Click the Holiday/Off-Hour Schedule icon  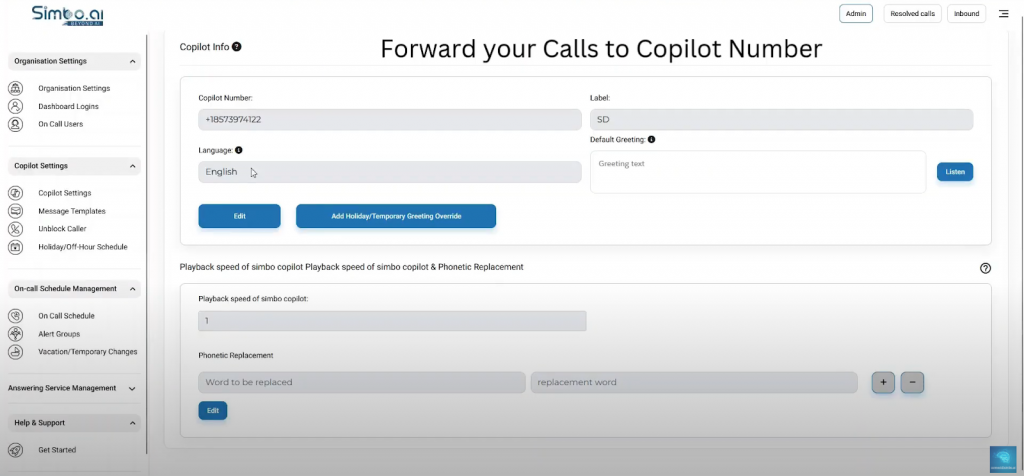tap(16, 247)
